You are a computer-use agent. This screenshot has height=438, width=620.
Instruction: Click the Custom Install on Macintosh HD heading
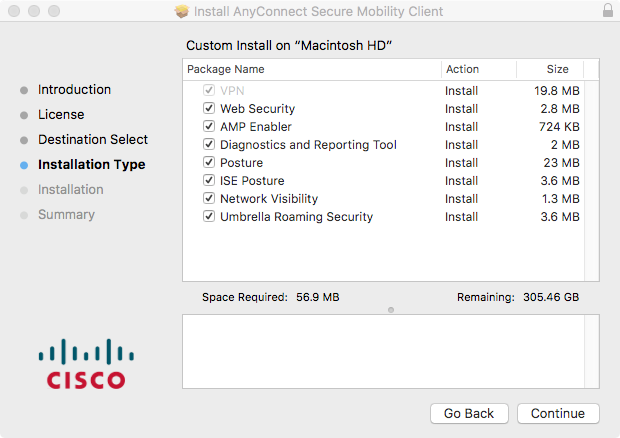[x=289, y=45]
